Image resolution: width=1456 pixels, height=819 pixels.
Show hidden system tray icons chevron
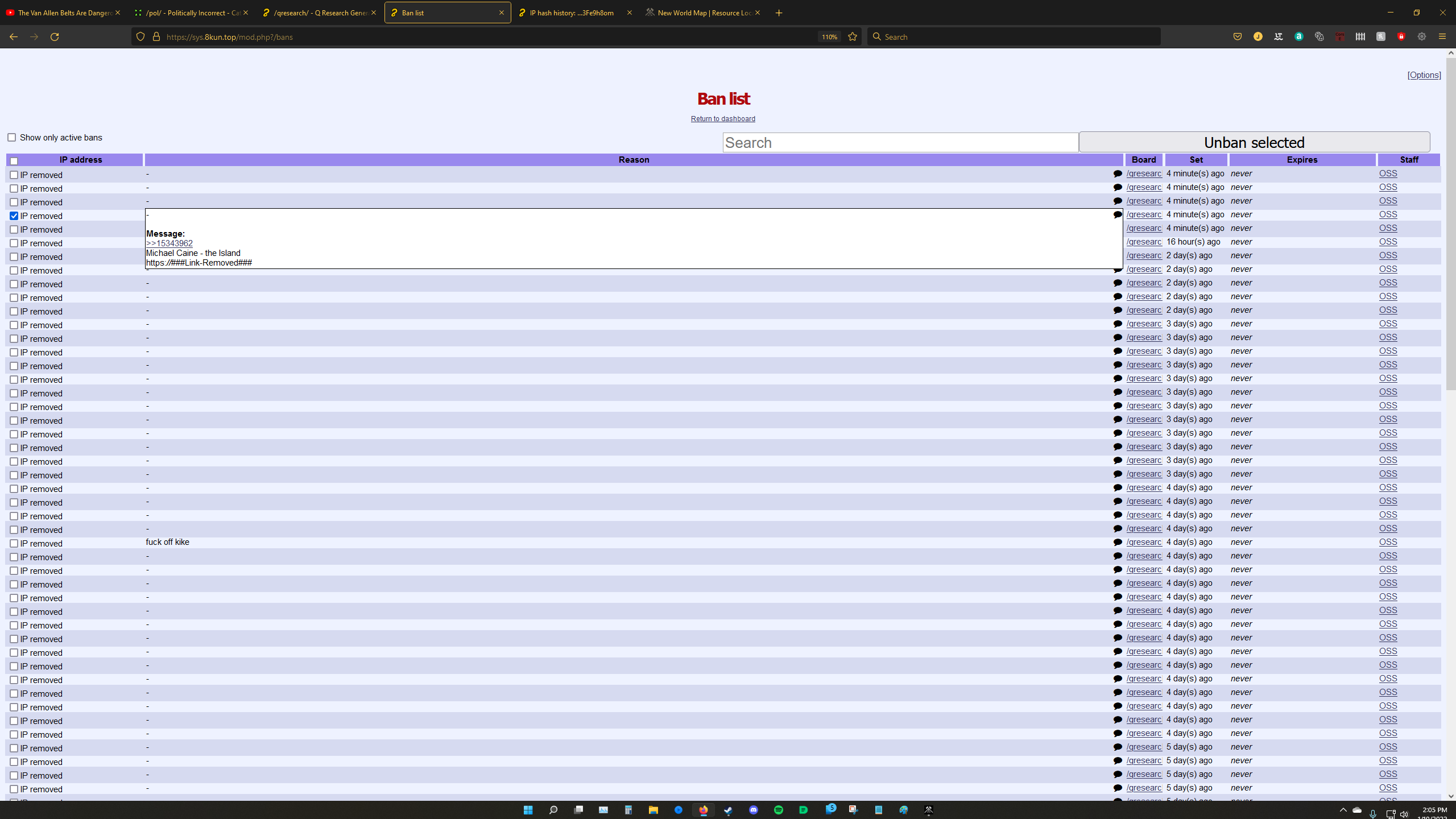click(1343, 810)
